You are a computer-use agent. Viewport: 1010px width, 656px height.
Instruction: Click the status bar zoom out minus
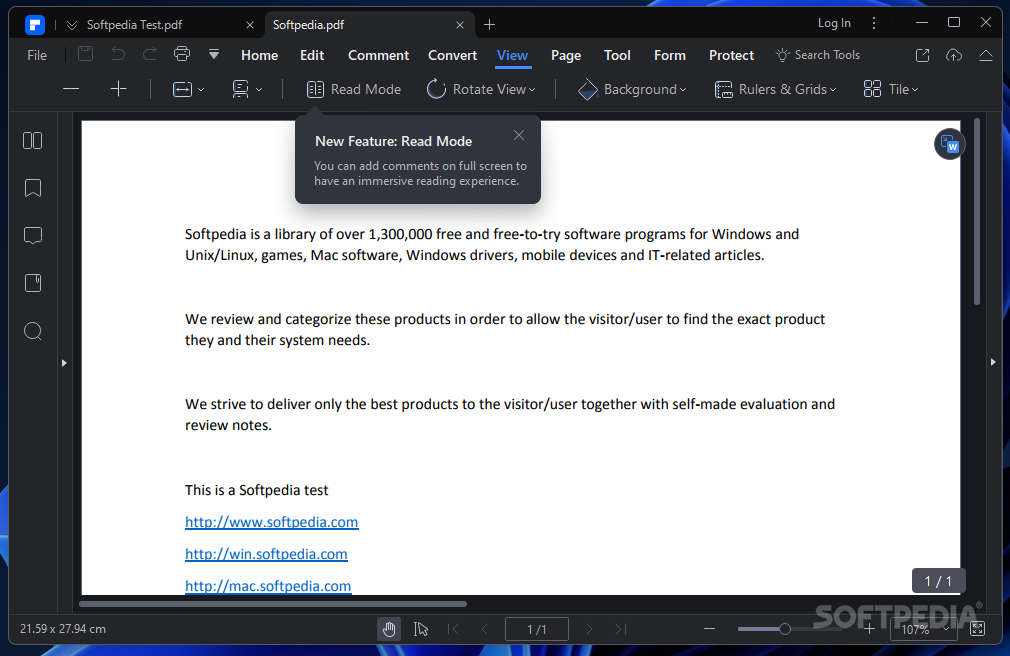click(x=710, y=629)
